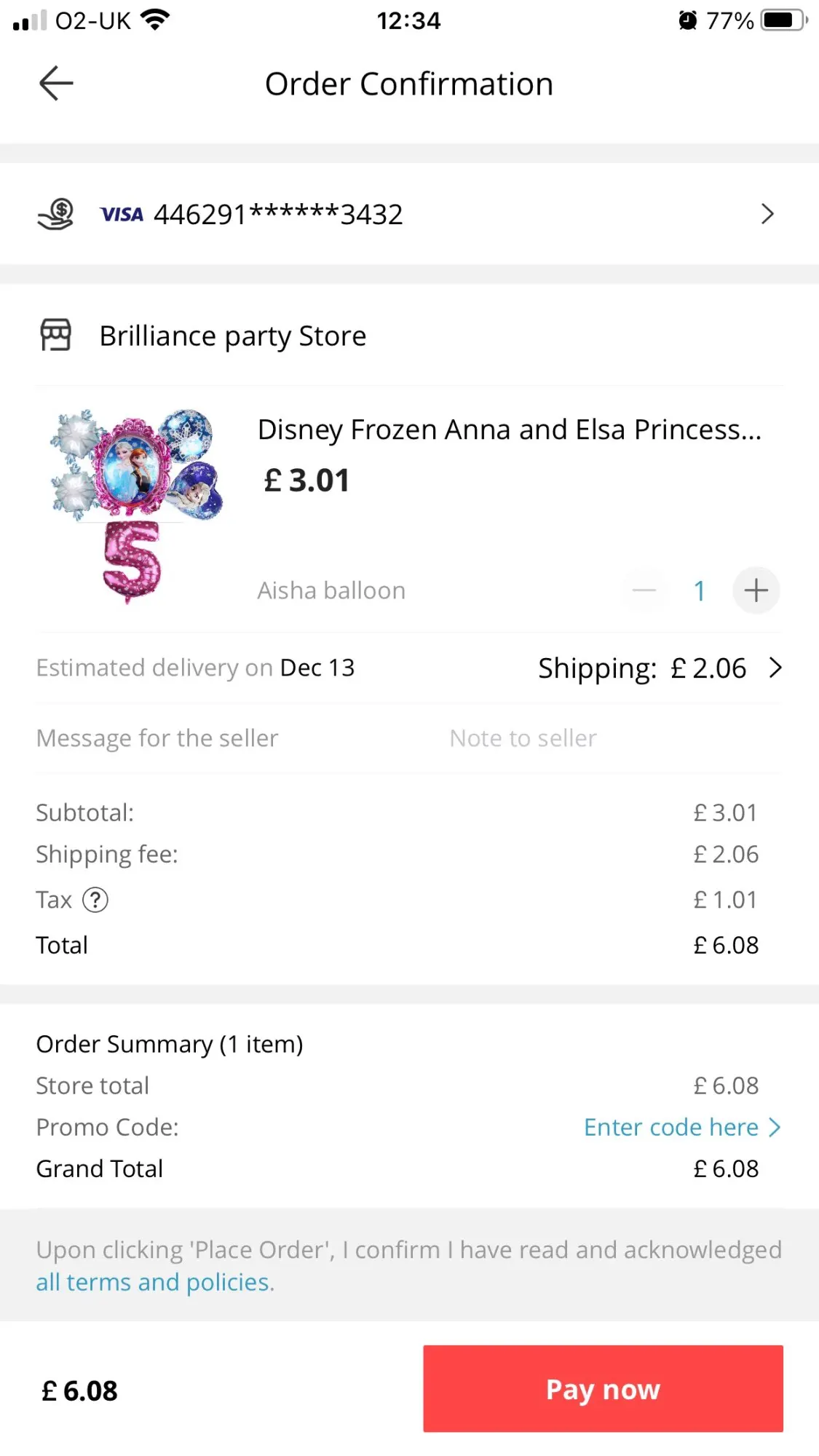Tap the payment method hand-coin icon

click(x=56, y=214)
